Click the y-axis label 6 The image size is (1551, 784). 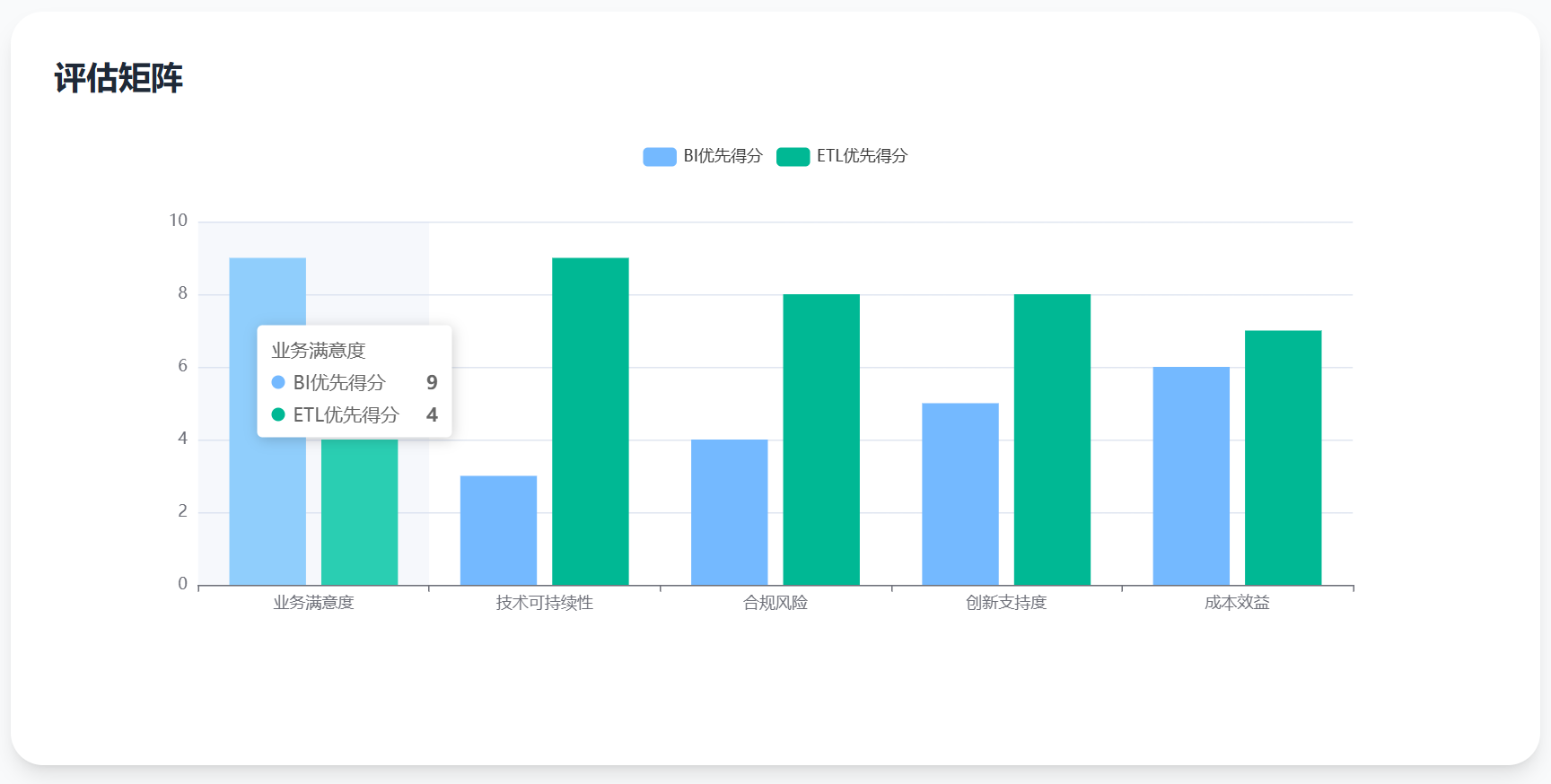(x=183, y=366)
